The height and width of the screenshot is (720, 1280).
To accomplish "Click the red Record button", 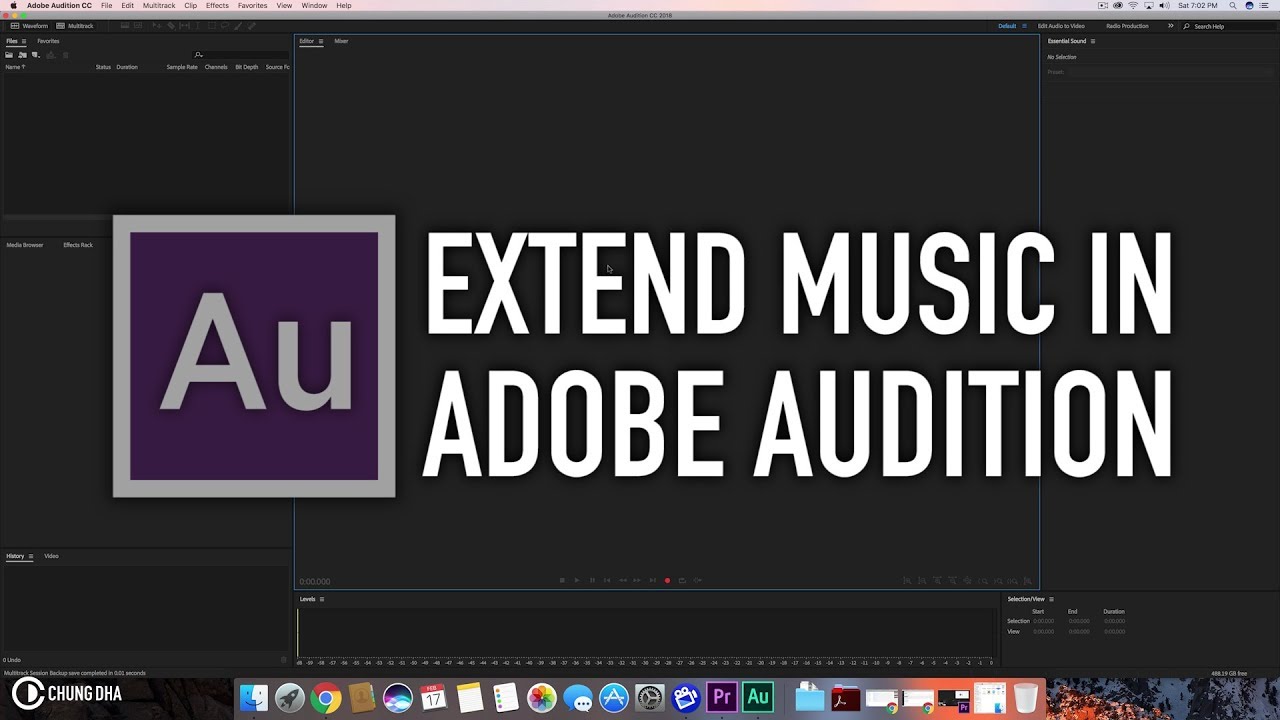I will tap(667, 580).
